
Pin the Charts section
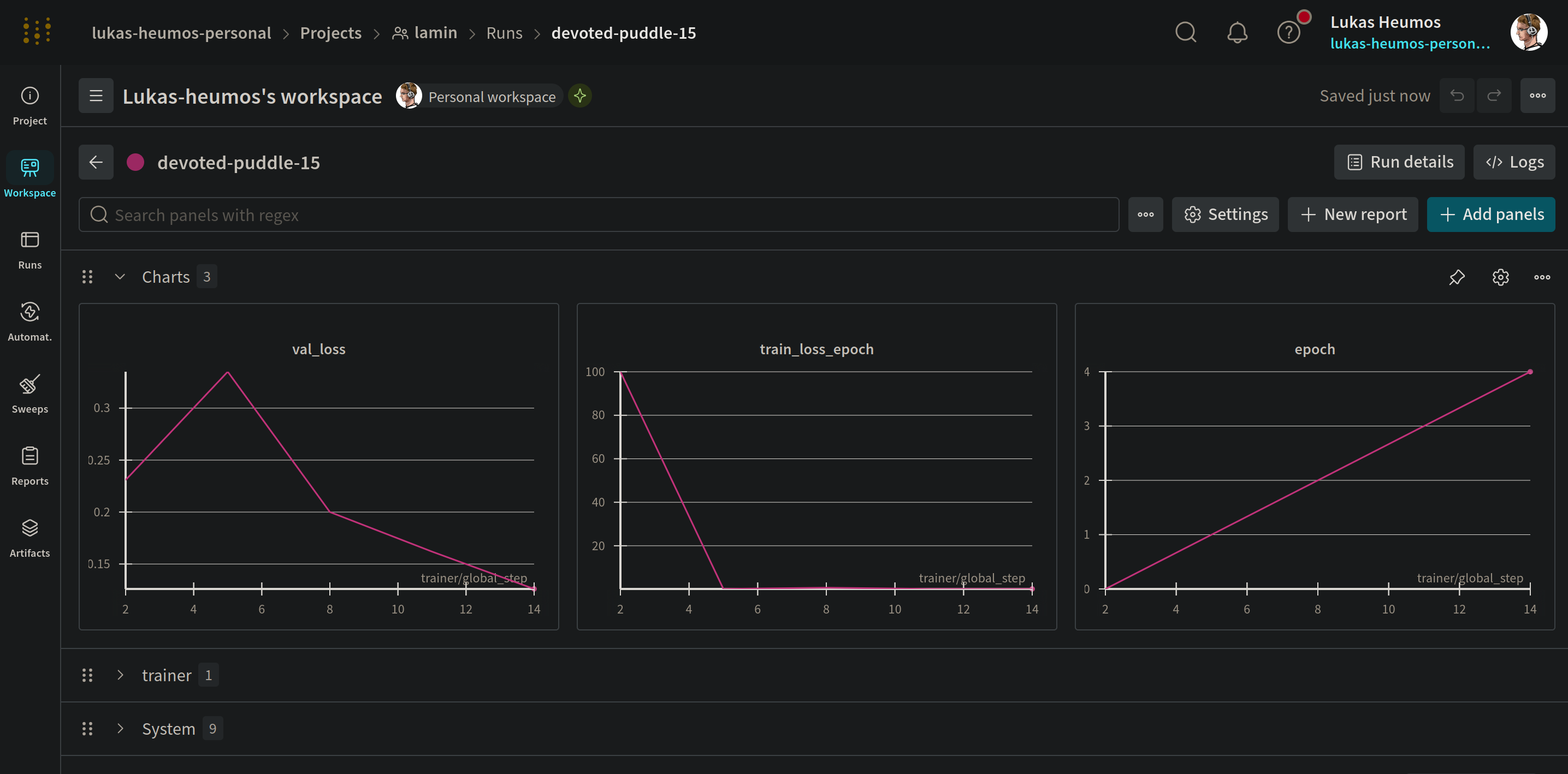pyautogui.click(x=1457, y=277)
